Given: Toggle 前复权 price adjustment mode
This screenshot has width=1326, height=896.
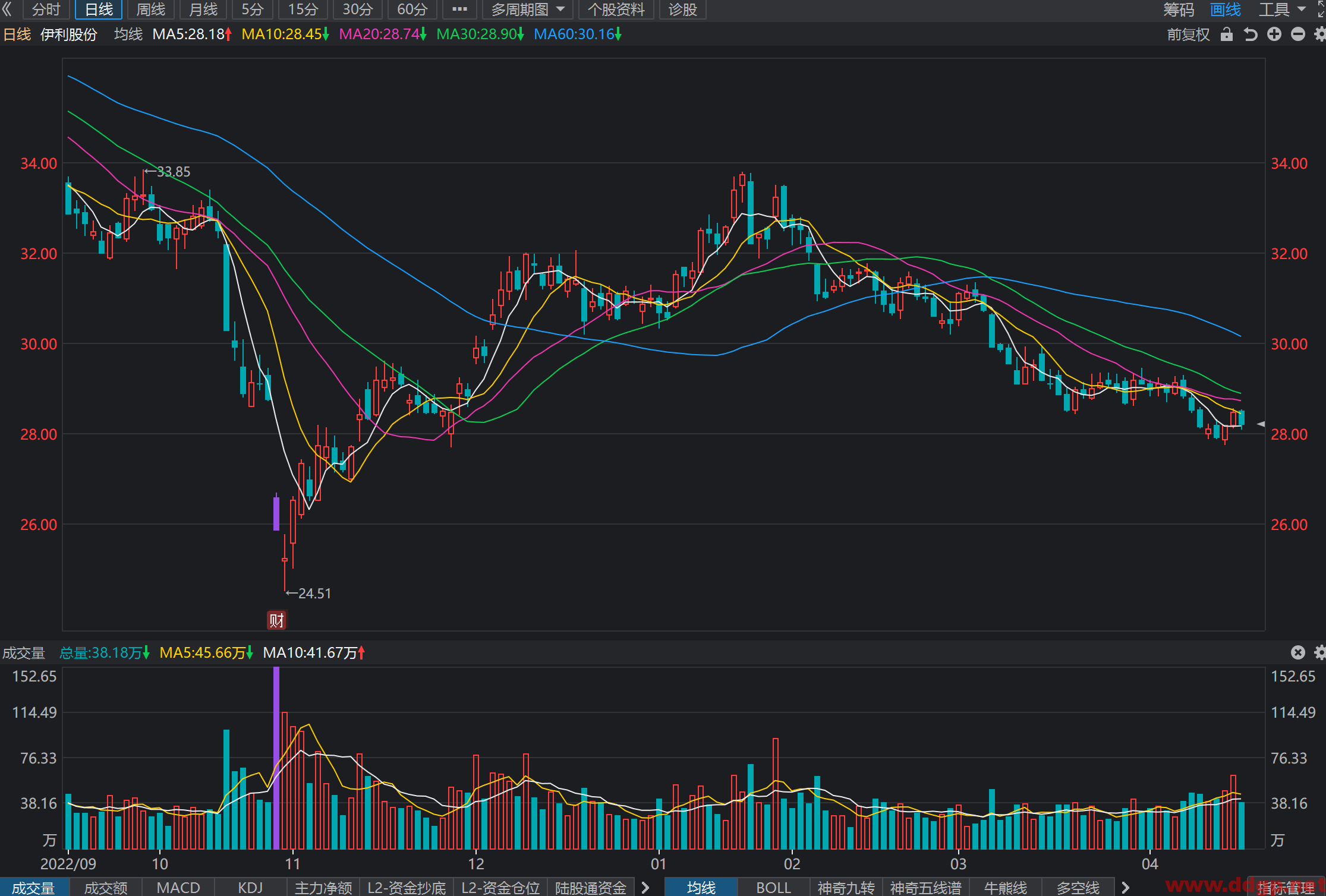Looking at the screenshot, I should [x=1188, y=34].
